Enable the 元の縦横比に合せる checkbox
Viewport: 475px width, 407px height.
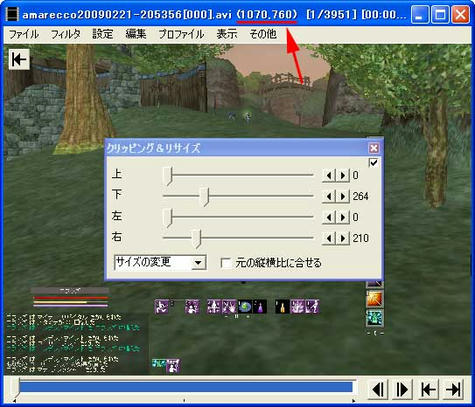(226, 263)
